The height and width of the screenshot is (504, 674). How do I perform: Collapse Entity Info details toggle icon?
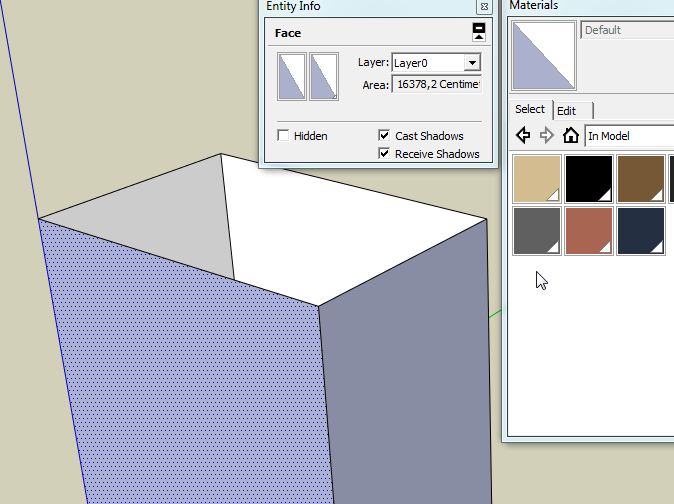point(479,32)
